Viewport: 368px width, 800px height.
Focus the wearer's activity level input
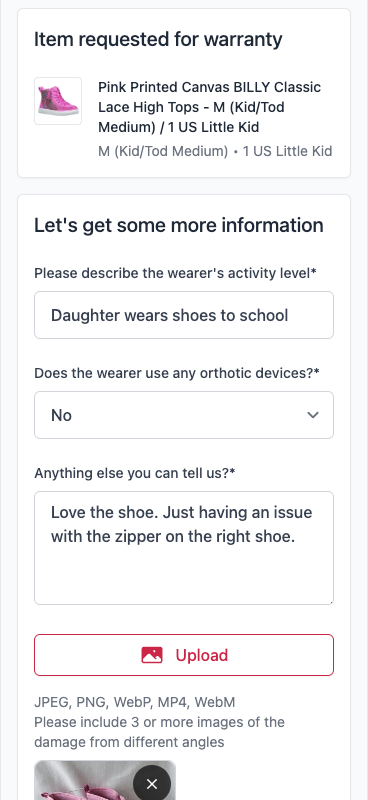[x=184, y=315]
